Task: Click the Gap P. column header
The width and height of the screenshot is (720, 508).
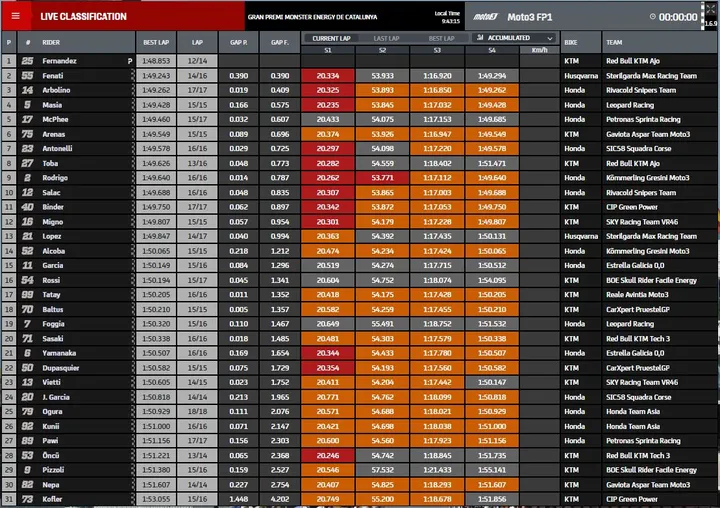Action: [239, 42]
